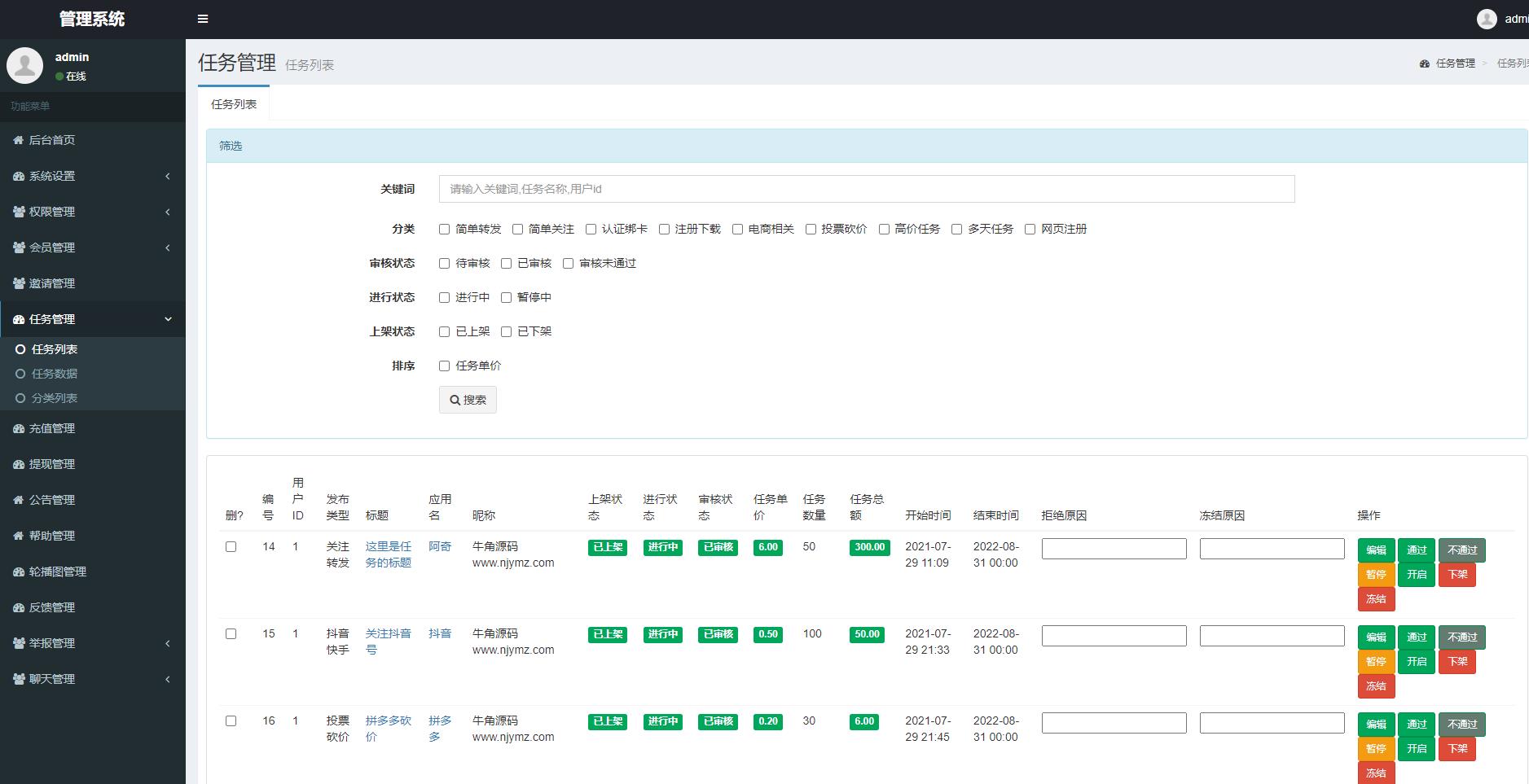Click the search magnifier 搜索 button

(468, 400)
